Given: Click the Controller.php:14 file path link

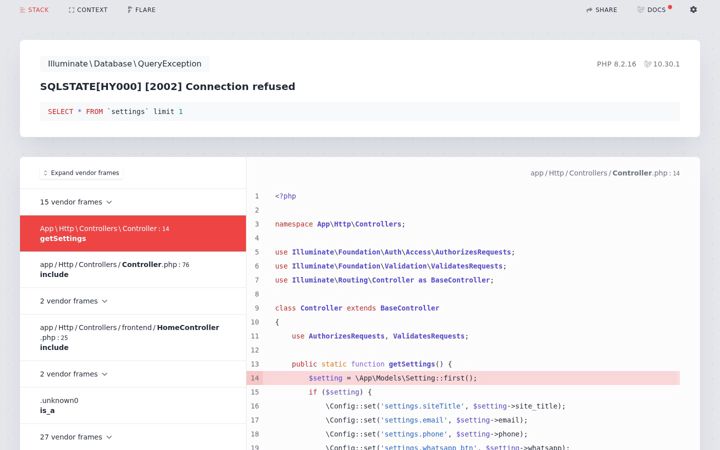Looking at the screenshot, I should pos(605,173).
